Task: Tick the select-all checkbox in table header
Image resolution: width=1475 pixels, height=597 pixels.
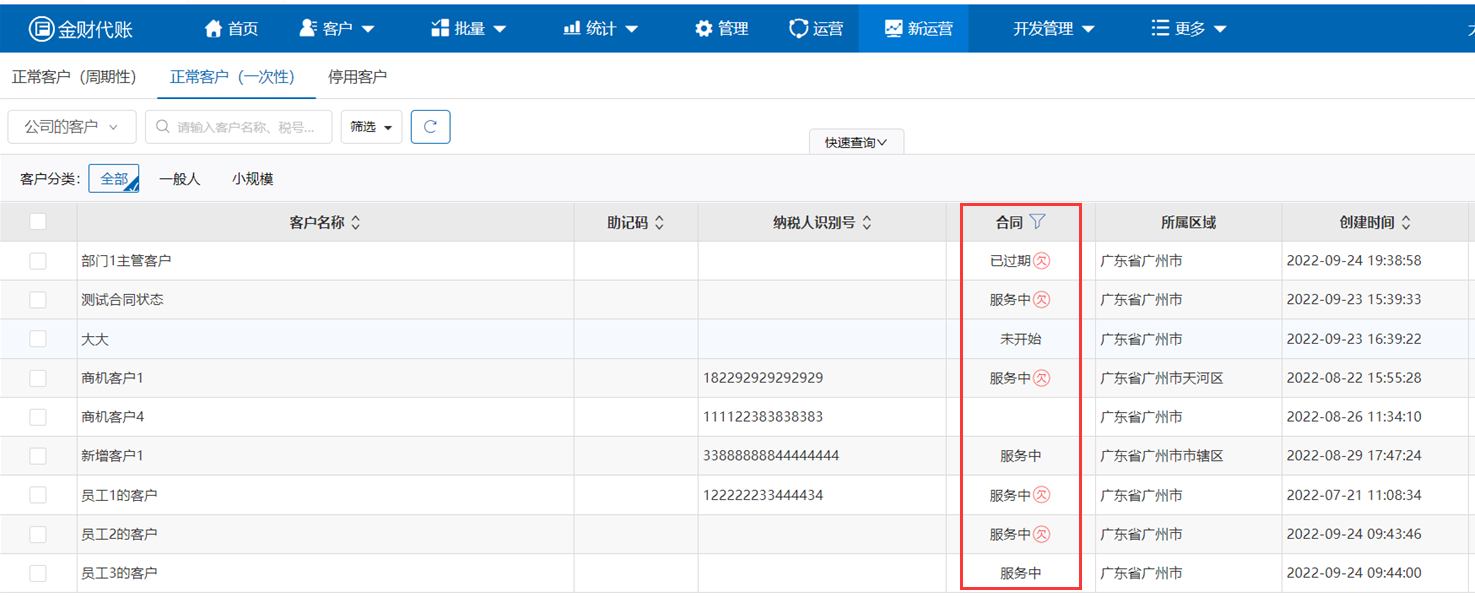Action: click(38, 222)
